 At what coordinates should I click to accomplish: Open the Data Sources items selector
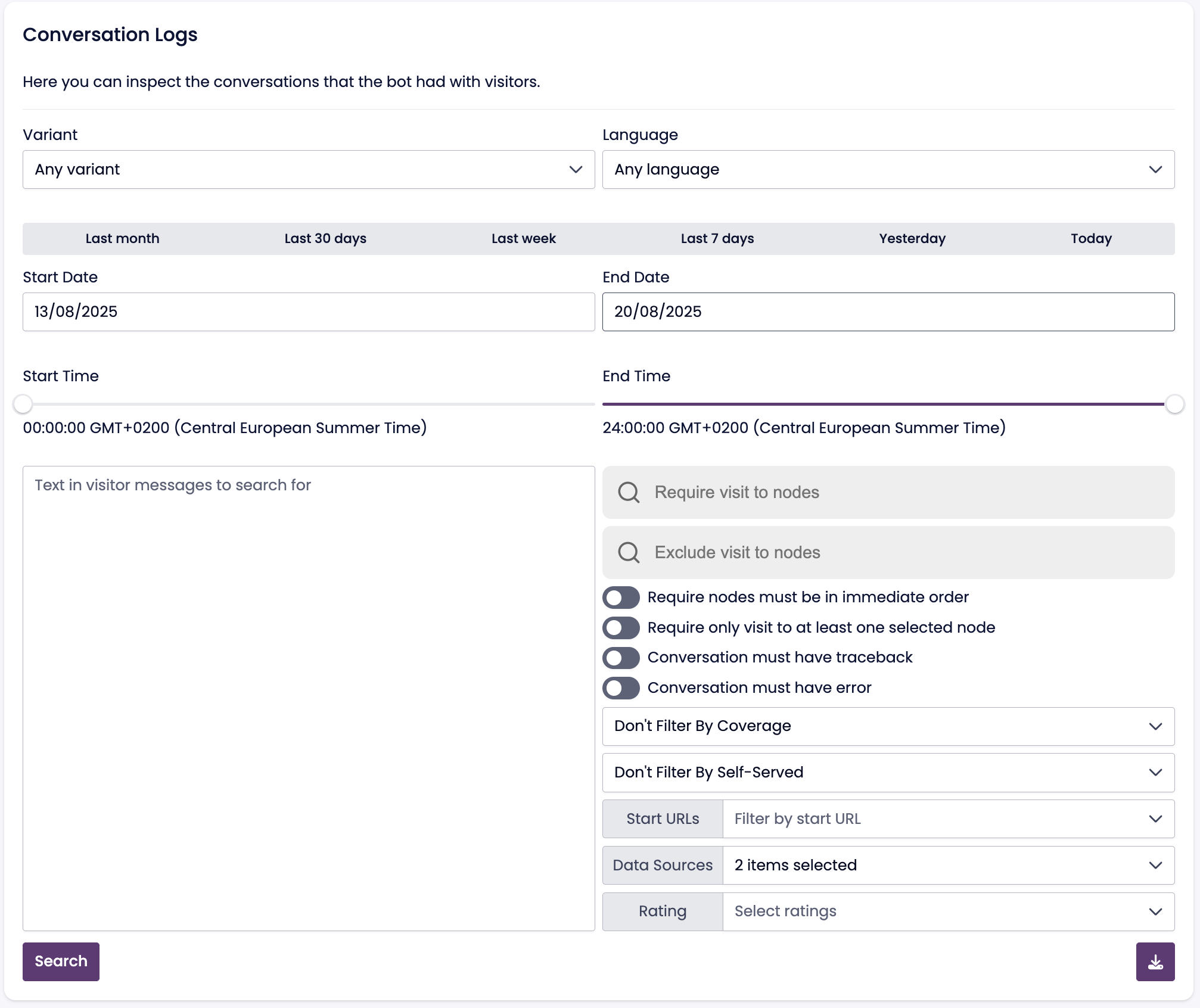tap(947, 865)
